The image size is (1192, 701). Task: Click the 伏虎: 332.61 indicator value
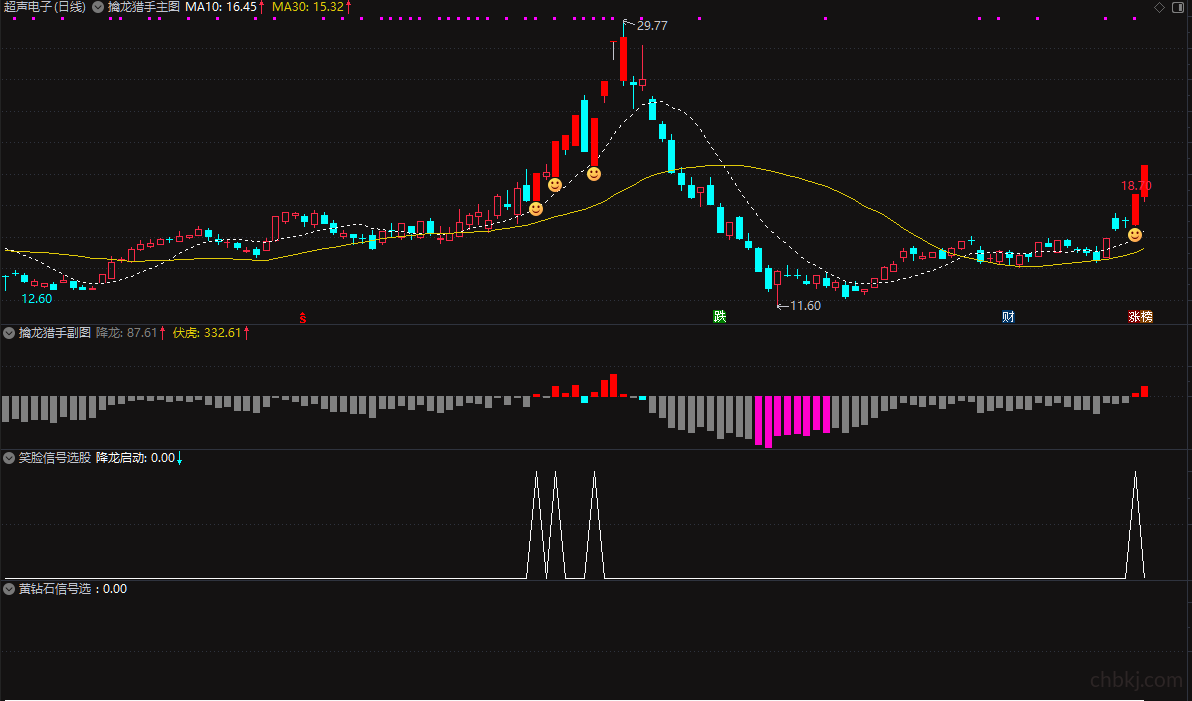(207, 333)
